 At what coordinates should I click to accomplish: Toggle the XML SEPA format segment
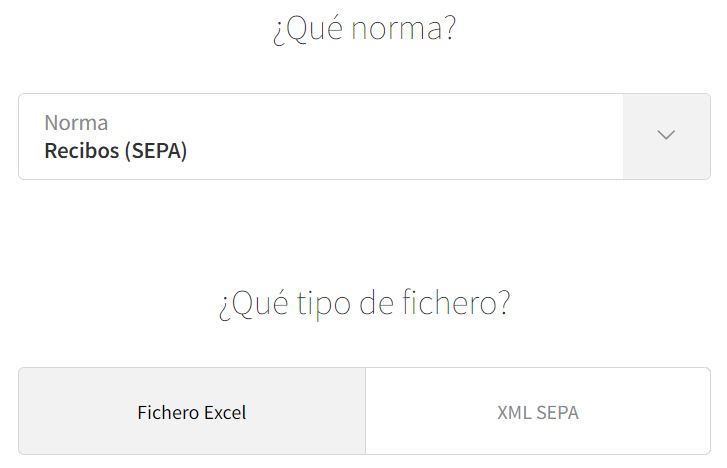click(538, 411)
